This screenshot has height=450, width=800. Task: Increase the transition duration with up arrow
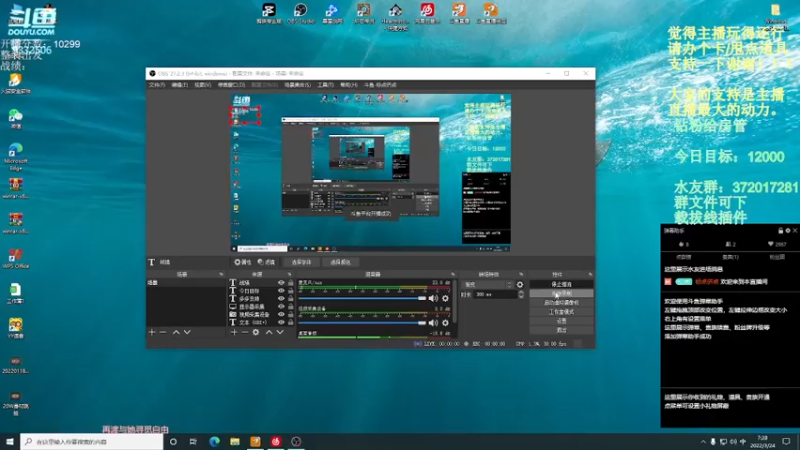(x=521, y=292)
